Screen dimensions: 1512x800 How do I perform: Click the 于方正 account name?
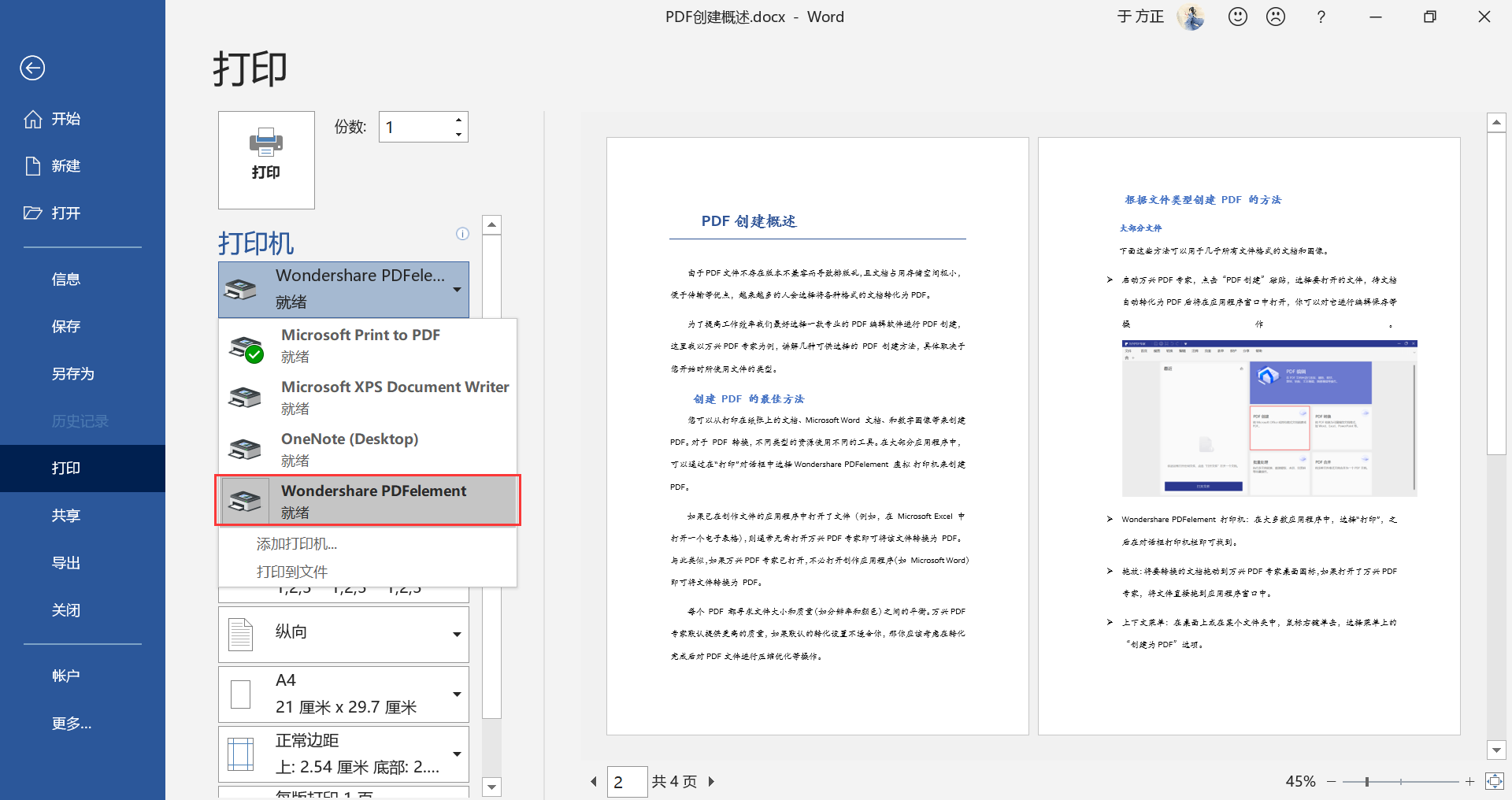1140,17
